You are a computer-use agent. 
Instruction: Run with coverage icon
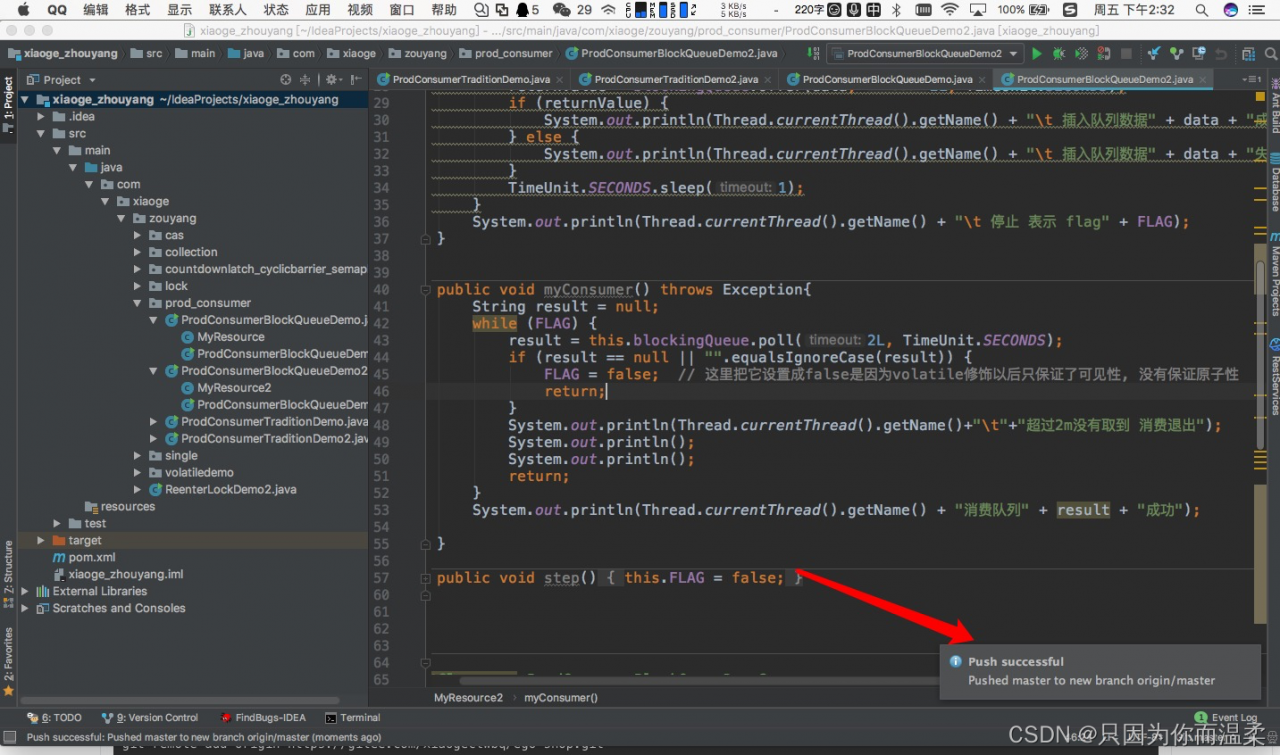tap(1081, 53)
